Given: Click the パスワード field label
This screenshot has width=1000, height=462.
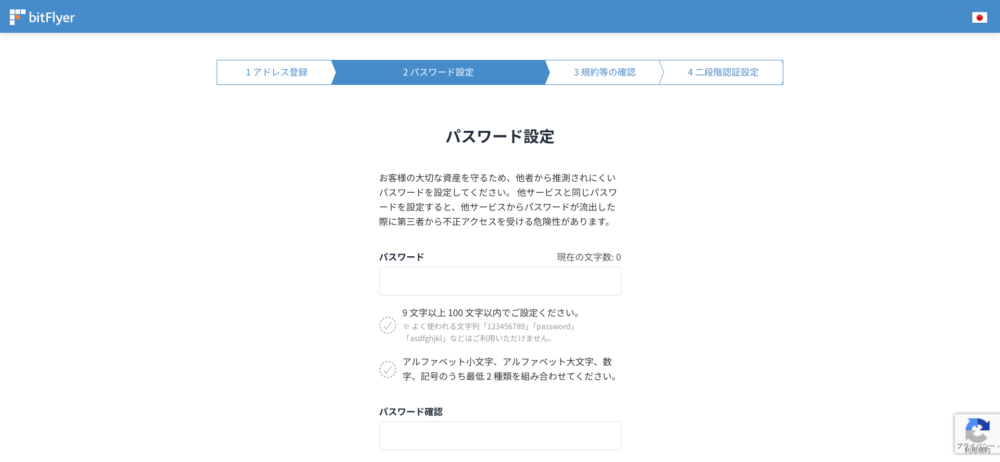Looking at the screenshot, I should click(x=401, y=257).
